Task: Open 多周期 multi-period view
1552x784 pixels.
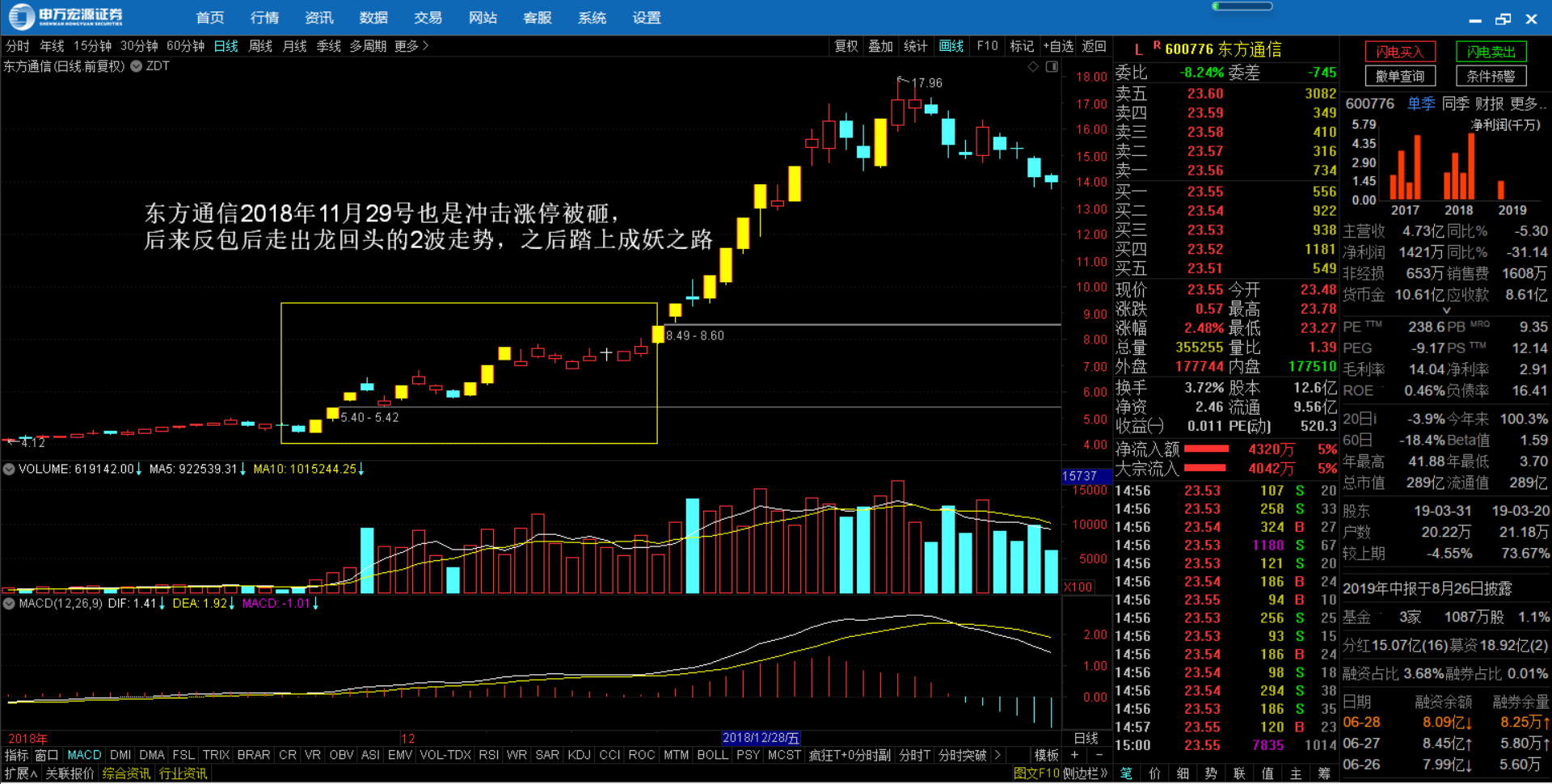Action: tap(368, 46)
